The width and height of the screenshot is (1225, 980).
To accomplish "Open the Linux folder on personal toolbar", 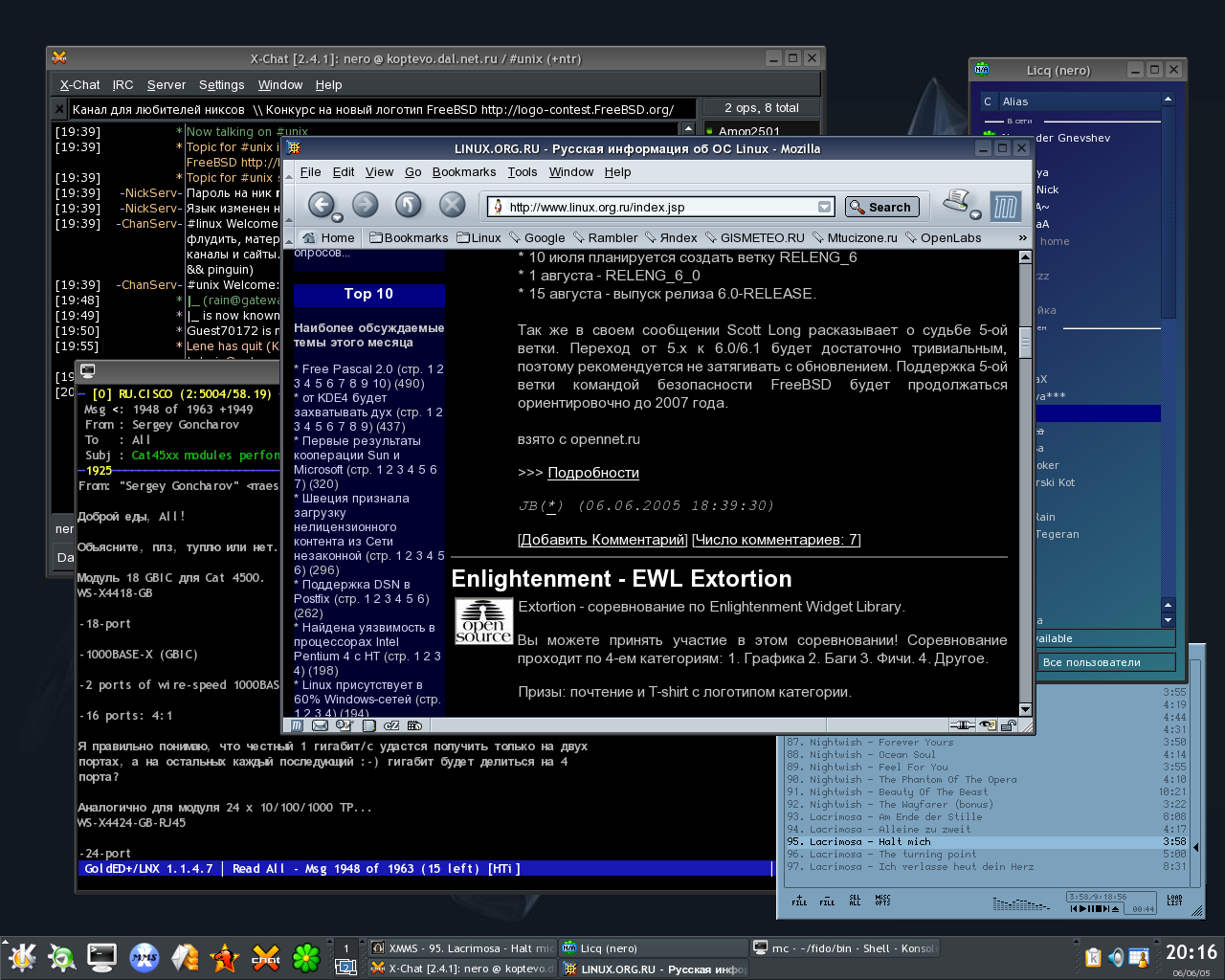I will tap(479, 237).
